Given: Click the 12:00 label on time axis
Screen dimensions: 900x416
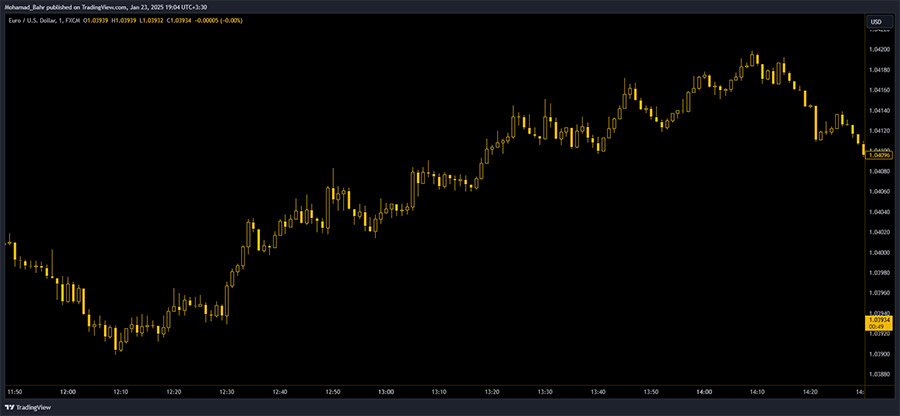Looking at the screenshot, I should 68,391.
